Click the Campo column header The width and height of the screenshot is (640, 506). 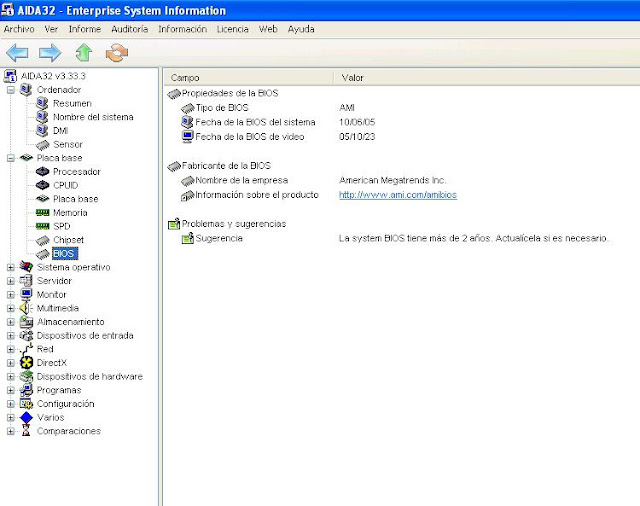248,78
